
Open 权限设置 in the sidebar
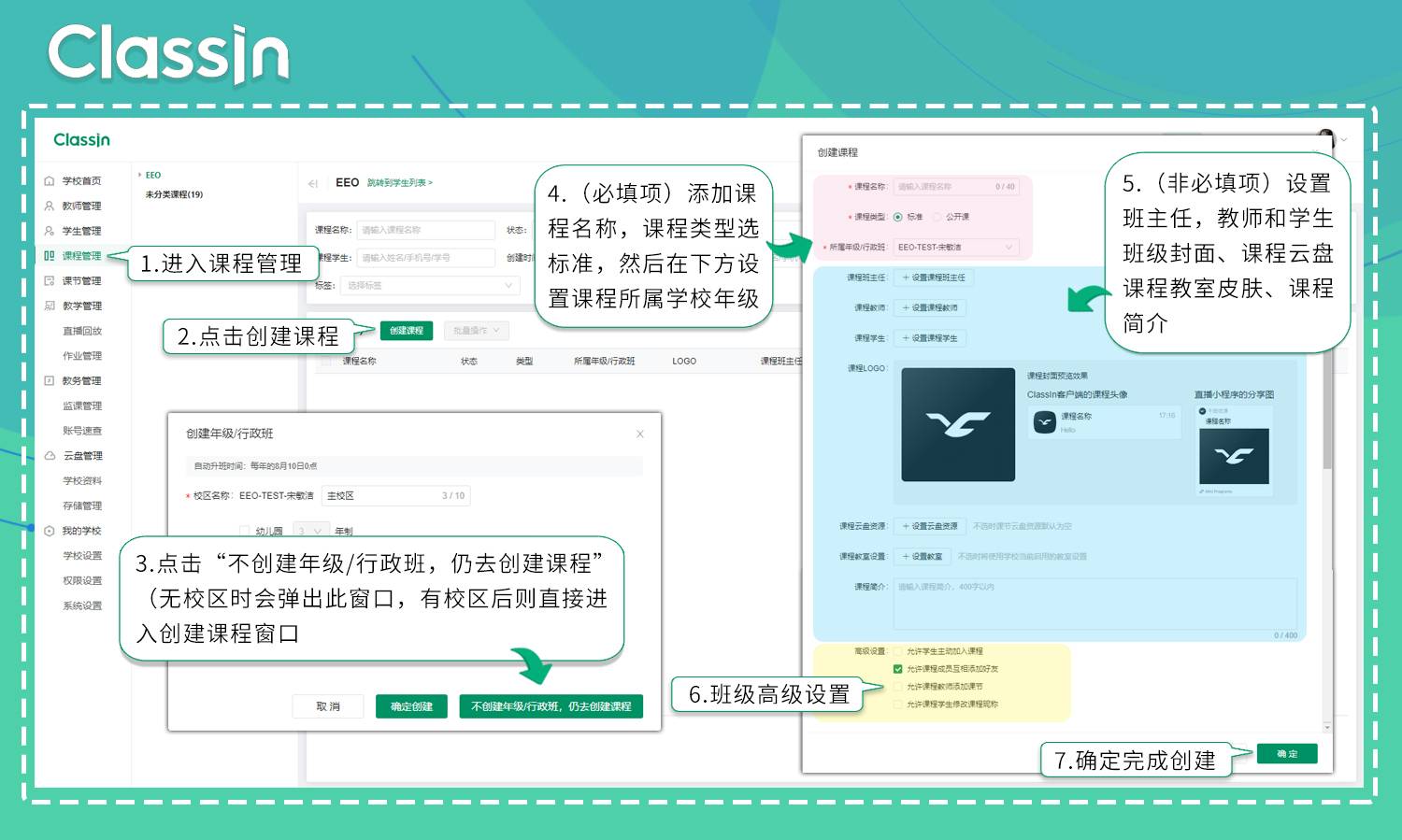point(82,580)
